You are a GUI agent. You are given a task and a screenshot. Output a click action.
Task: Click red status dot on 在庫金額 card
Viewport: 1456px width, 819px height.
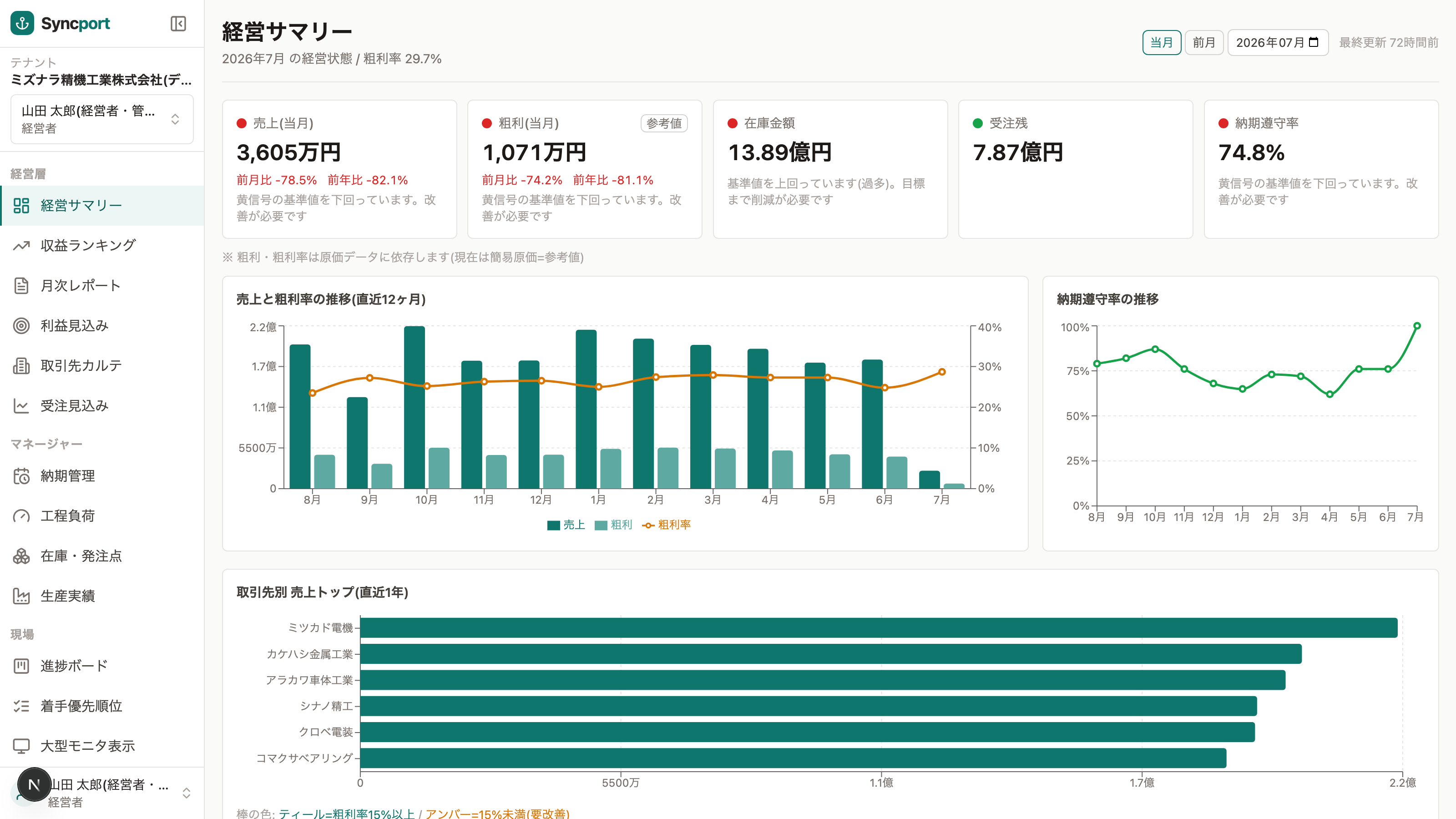coord(733,123)
